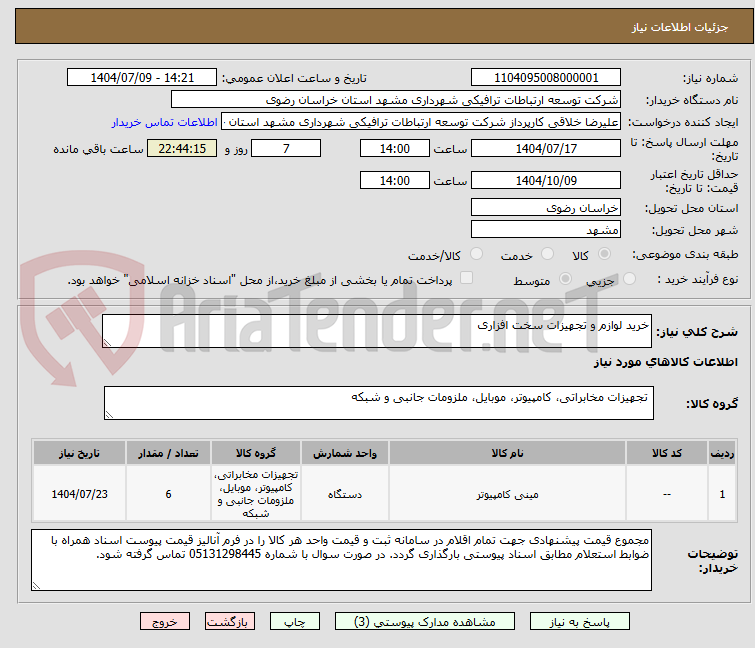Click the 'بازگشت' back button
755x648 pixels.
click(x=230, y=622)
